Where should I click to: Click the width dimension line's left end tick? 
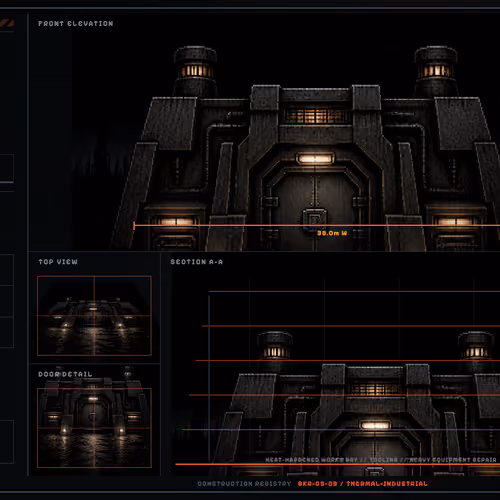pos(134,226)
